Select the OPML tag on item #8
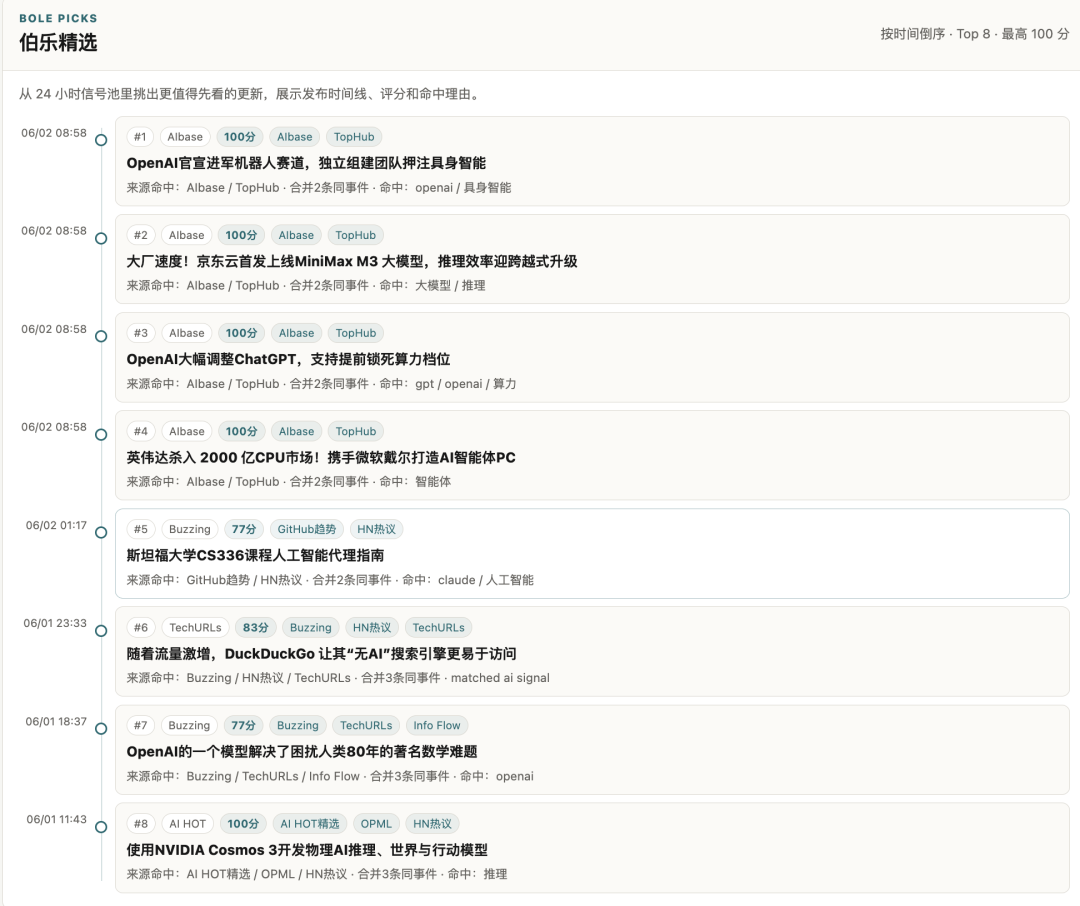Image resolution: width=1080 pixels, height=906 pixels. click(376, 824)
